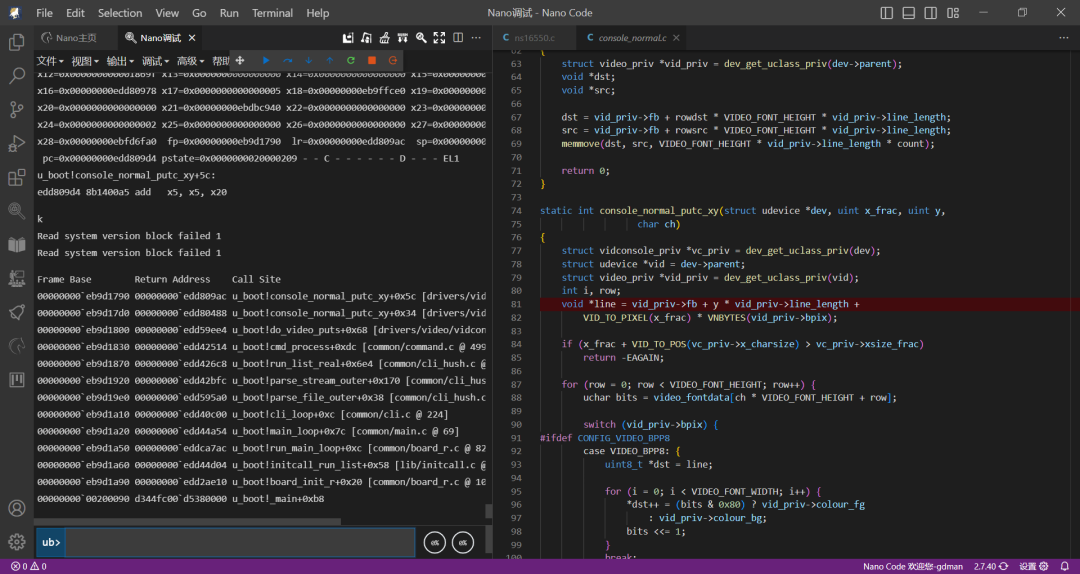Image resolution: width=1080 pixels, height=574 pixels.
Task: Open the Manage gear in activity bar
Action: coord(17,542)
